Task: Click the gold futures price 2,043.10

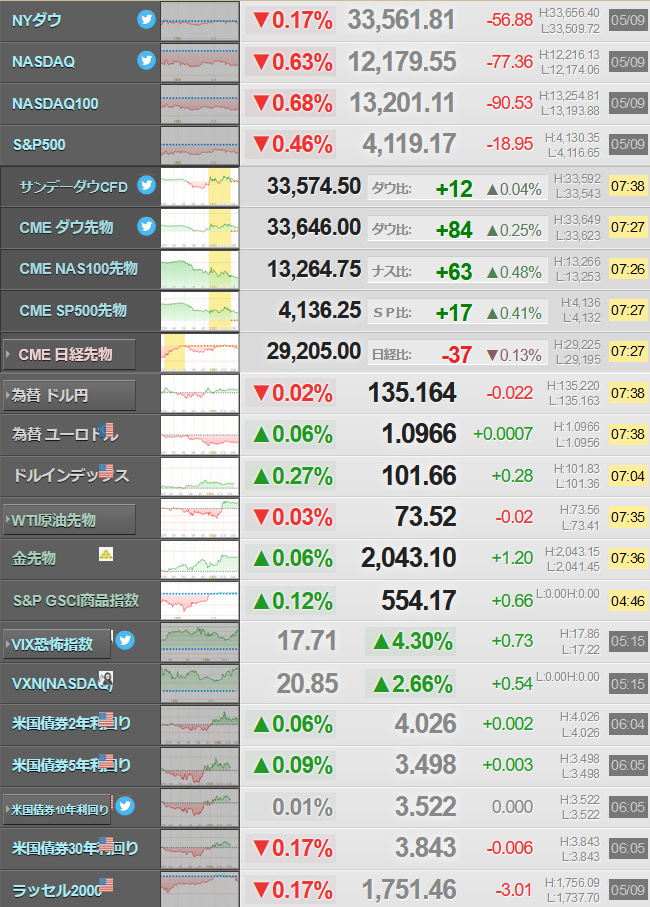Action: click(x=409, y=558)
